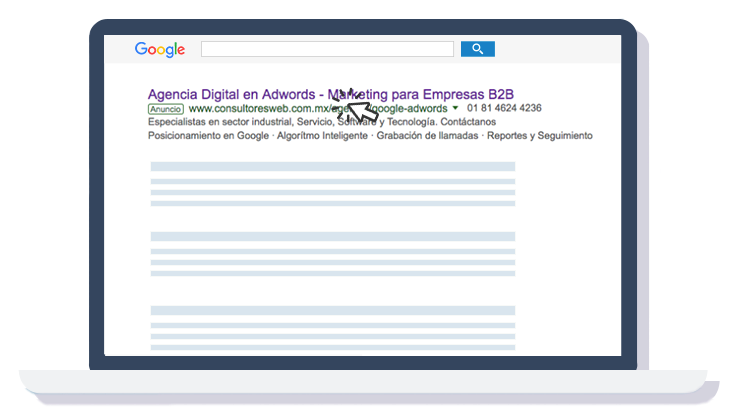This screenshot has height=417, width=731.
Task: Click description line starting with Especialistas en sector industrial
Action: pos(322,122)
